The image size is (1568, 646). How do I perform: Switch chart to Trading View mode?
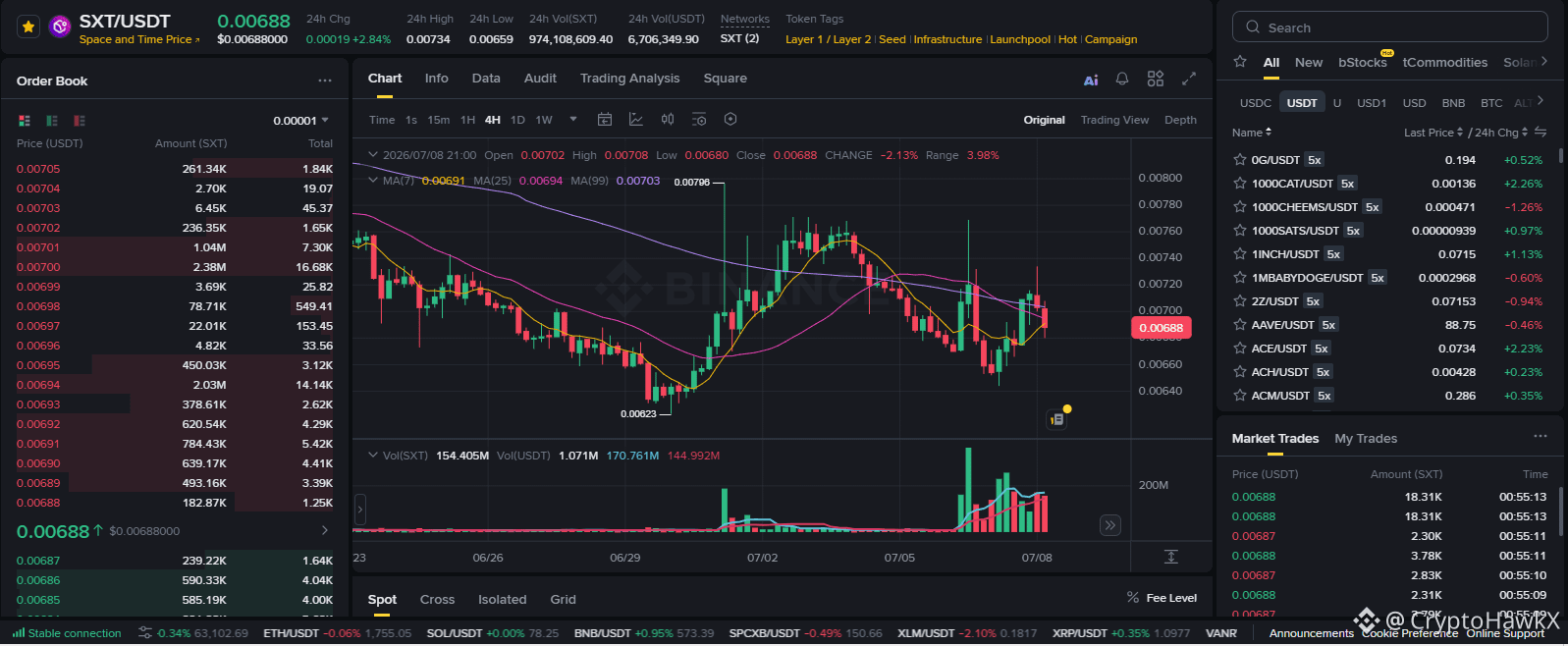tap(1114, 120)
